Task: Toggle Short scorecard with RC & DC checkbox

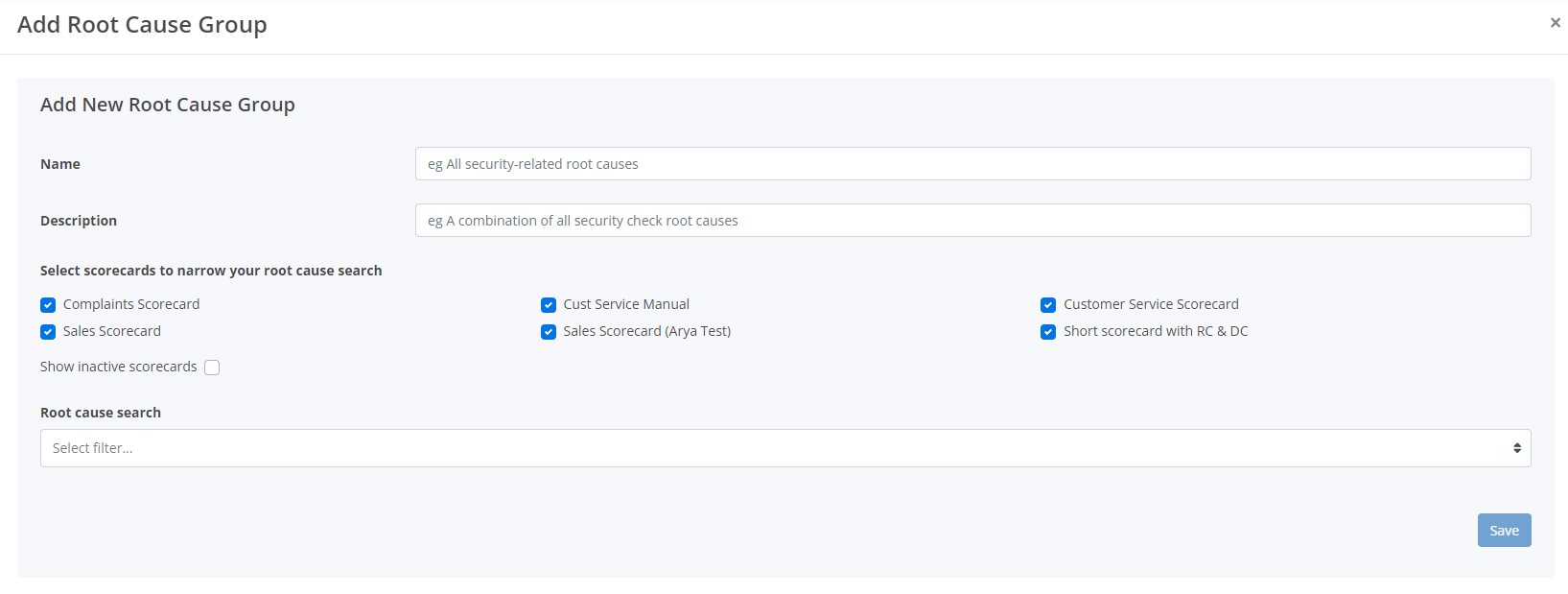Action: point(1048,332)
